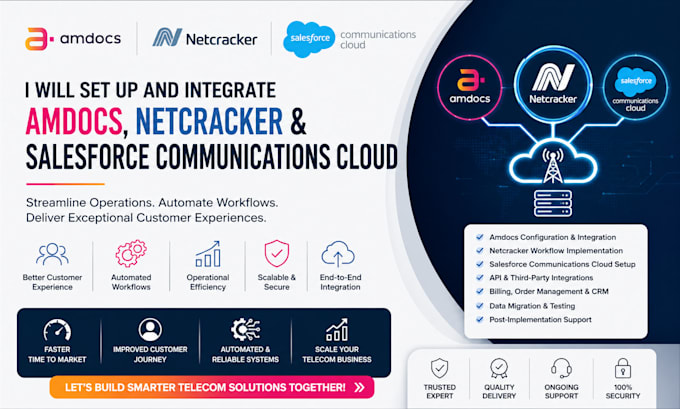The width and height of the screenshot is (680, 409).
Task: Click the Improved Customer Journey user icon
Action: click(150, 330)
